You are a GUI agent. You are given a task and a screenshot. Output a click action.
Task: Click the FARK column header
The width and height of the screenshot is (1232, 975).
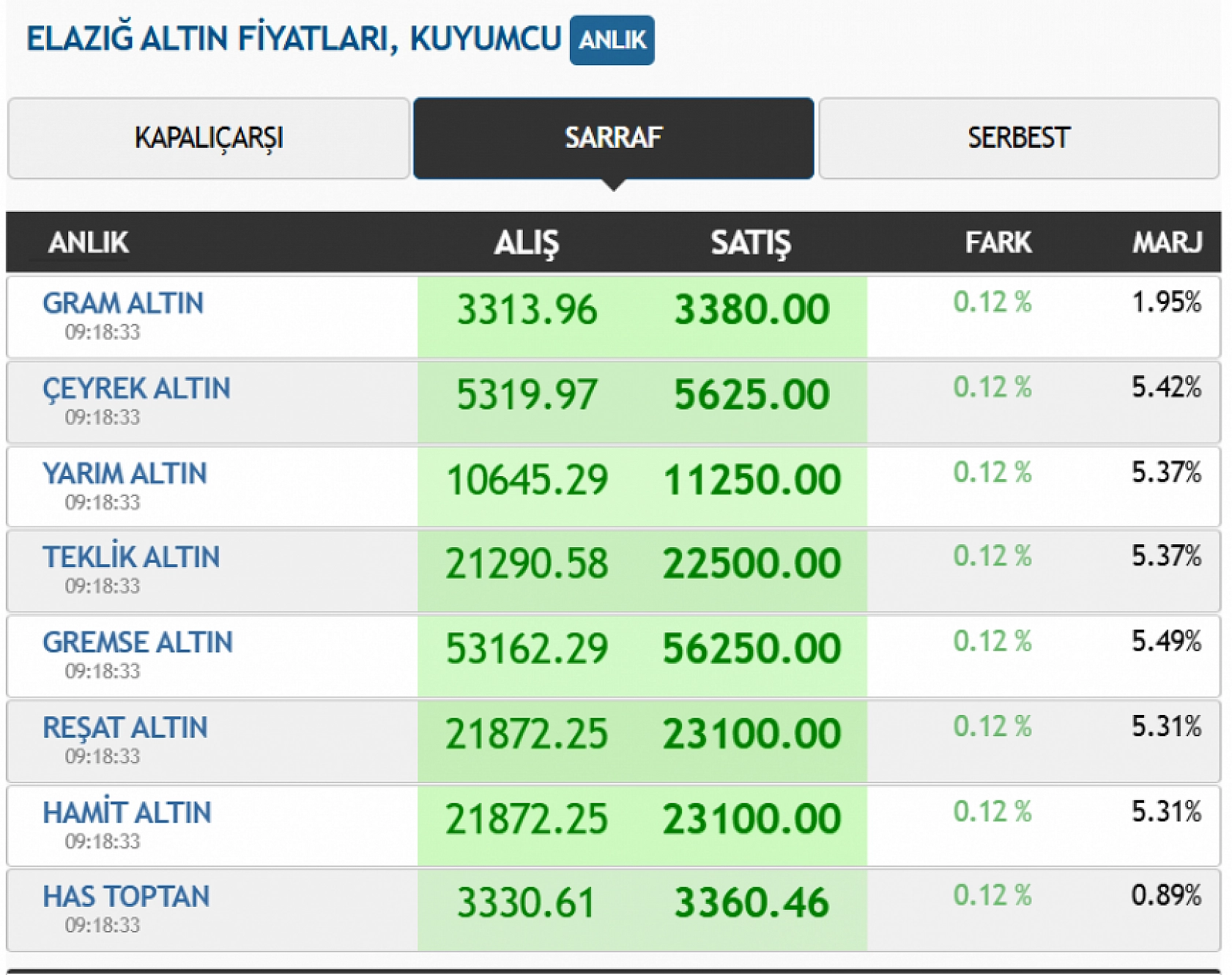point(998,242)
